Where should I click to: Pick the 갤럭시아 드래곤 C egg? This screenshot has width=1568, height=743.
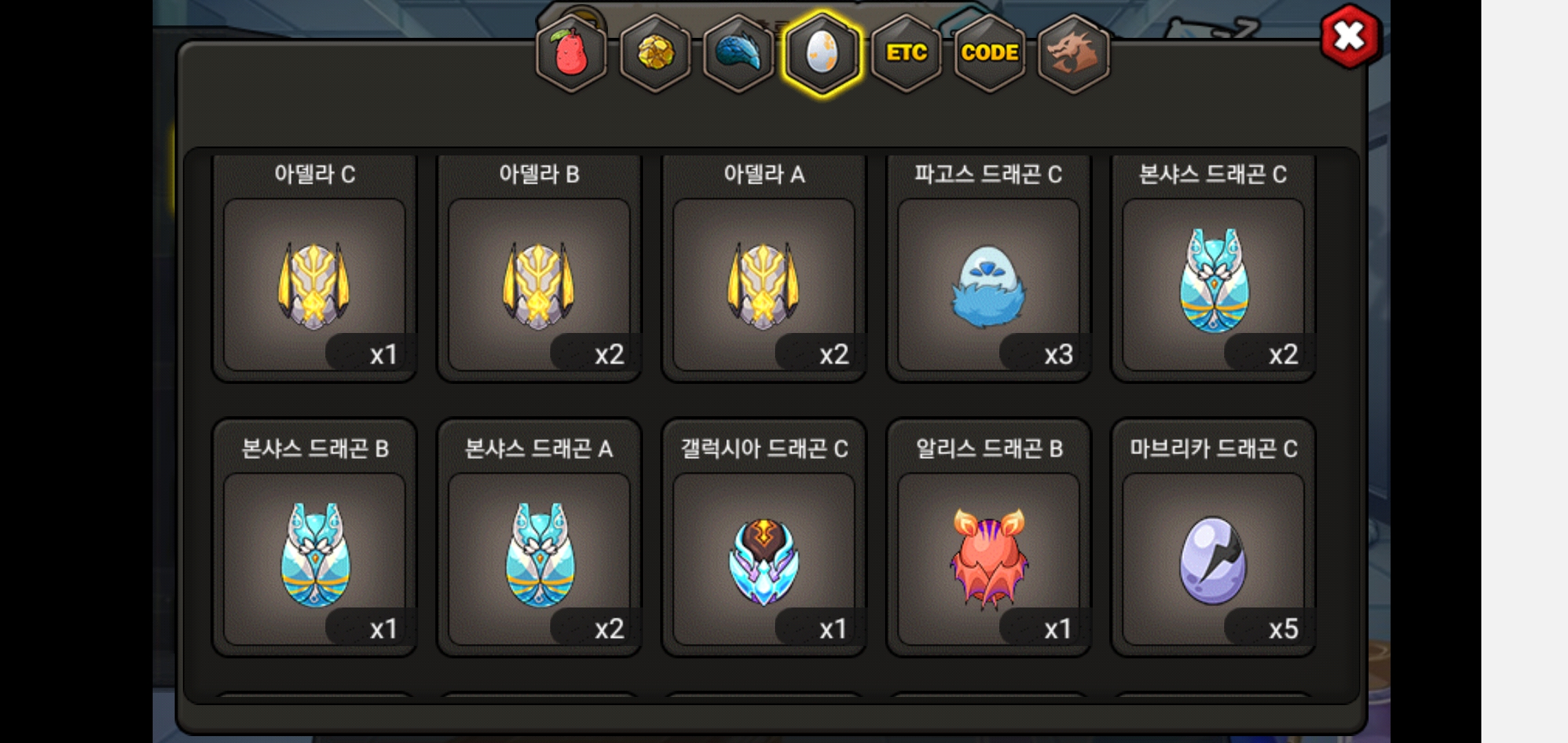coord(764,537)
